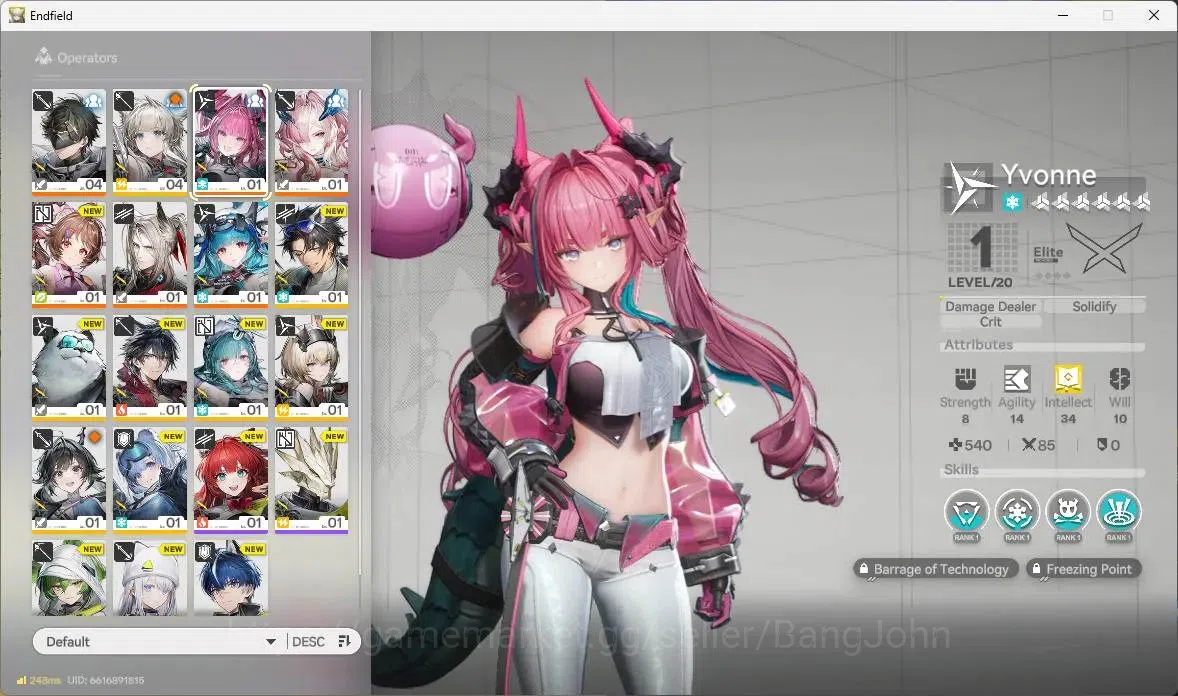1178x696 pixels.
Task: Click the DESC sort order button
Action: pyautogui.click(x=308, y=641)
